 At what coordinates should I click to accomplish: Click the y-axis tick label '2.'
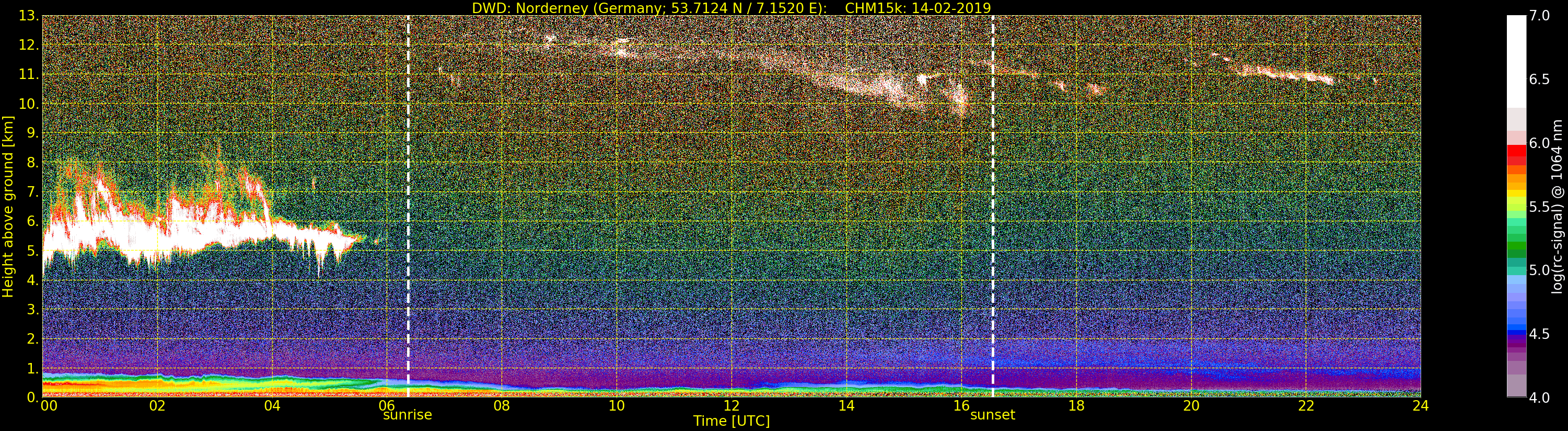pos(33,338)
